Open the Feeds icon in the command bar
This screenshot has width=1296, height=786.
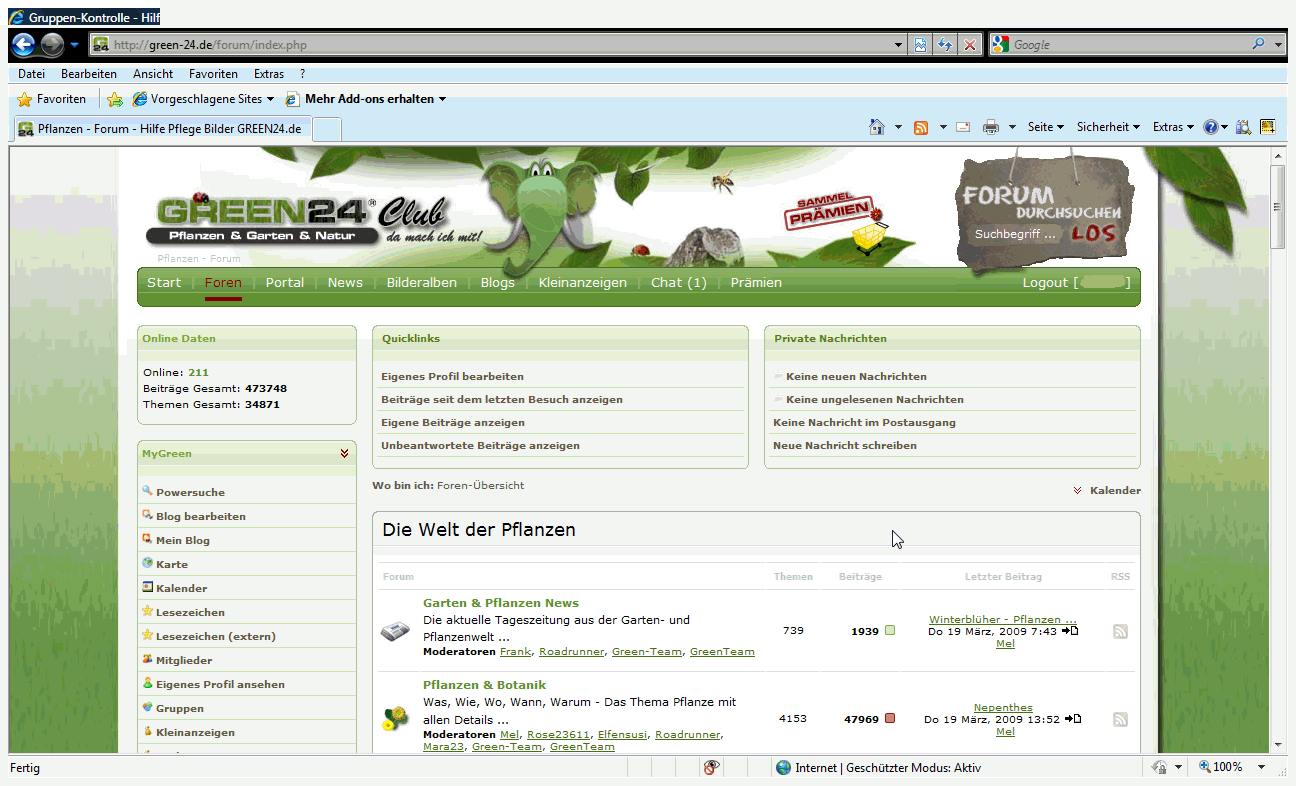click(921, 127)
